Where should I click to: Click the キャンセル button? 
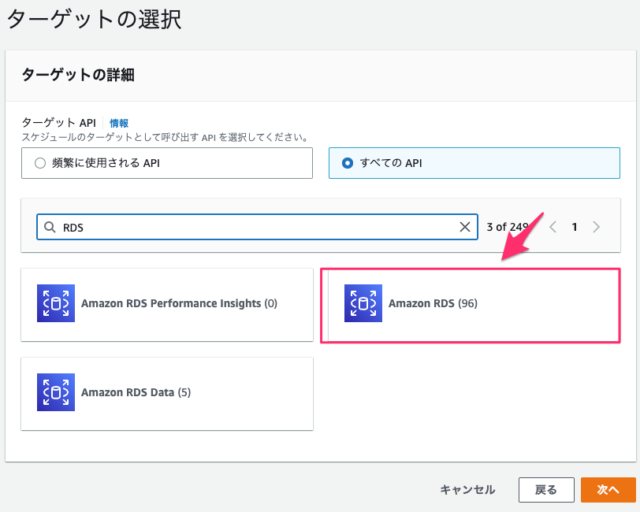tap(467, 490)
